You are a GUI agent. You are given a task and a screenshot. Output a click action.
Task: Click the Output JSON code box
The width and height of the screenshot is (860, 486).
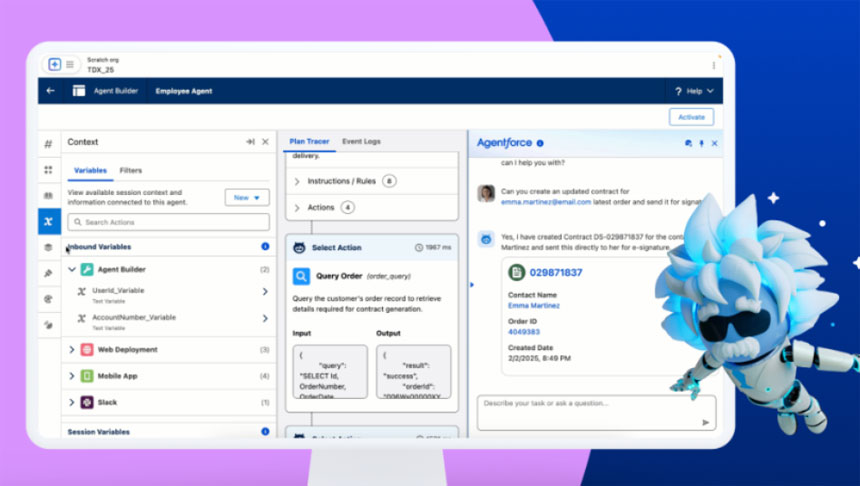[414, 372]
